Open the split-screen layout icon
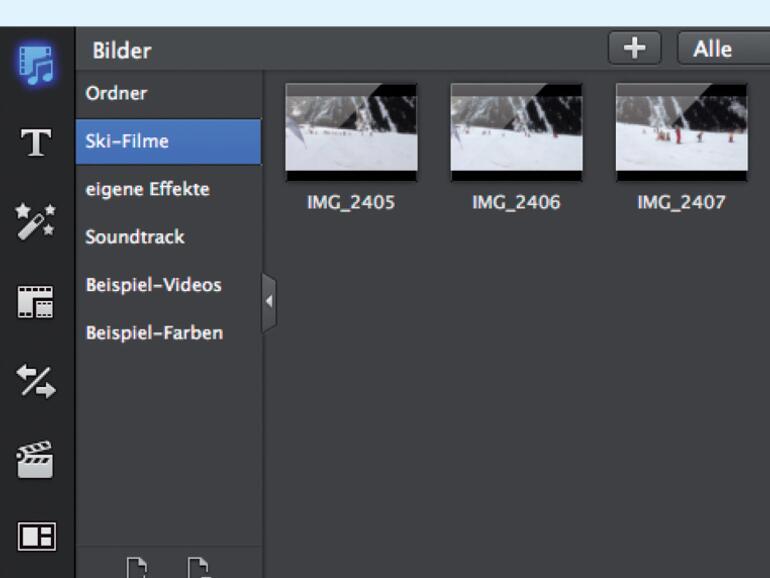The image size is (770, 578). [x=37, y=536]
